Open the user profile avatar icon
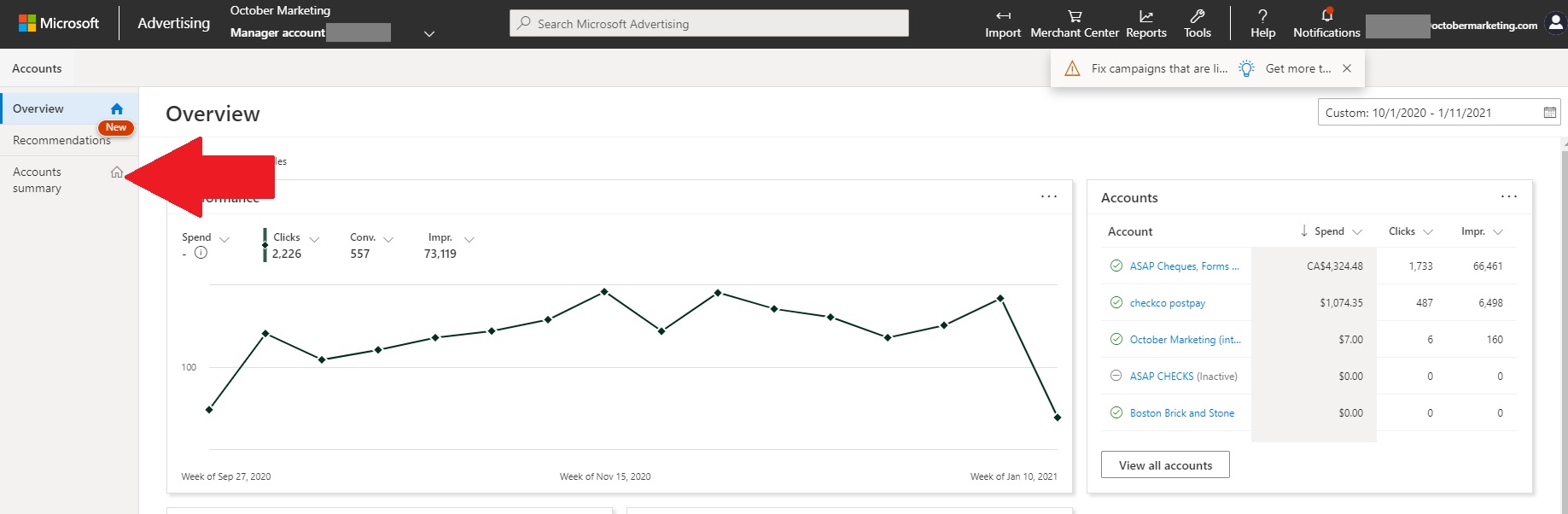 tap(1556, 23)
